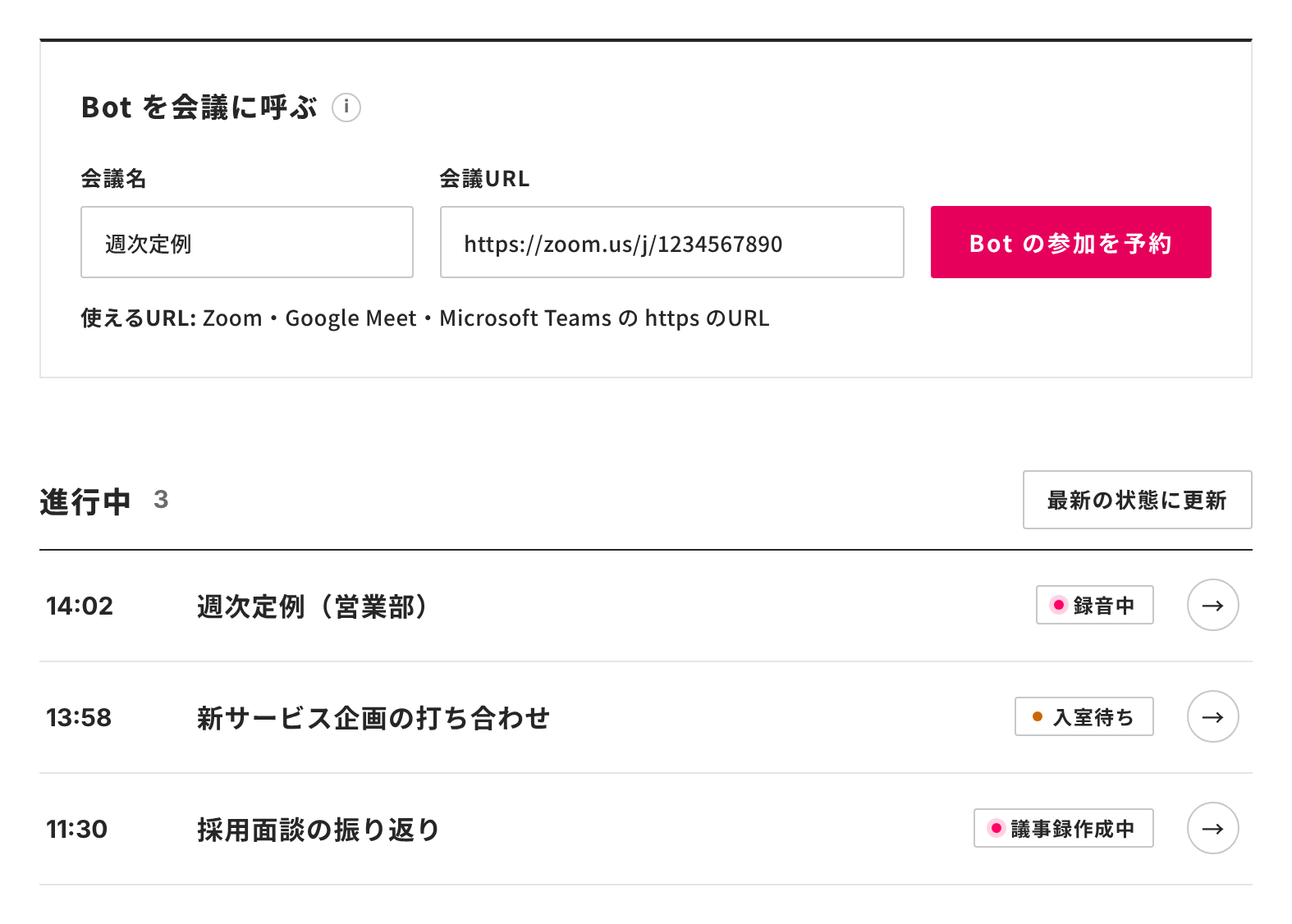
Task: Click the 使えるURL hint text
Action: pyautogui.click(x=425, y=318)
